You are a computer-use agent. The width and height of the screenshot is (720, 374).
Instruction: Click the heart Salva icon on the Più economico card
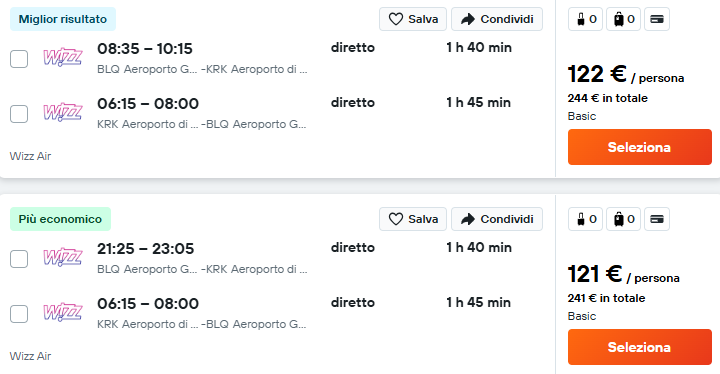tap(395, 219)
